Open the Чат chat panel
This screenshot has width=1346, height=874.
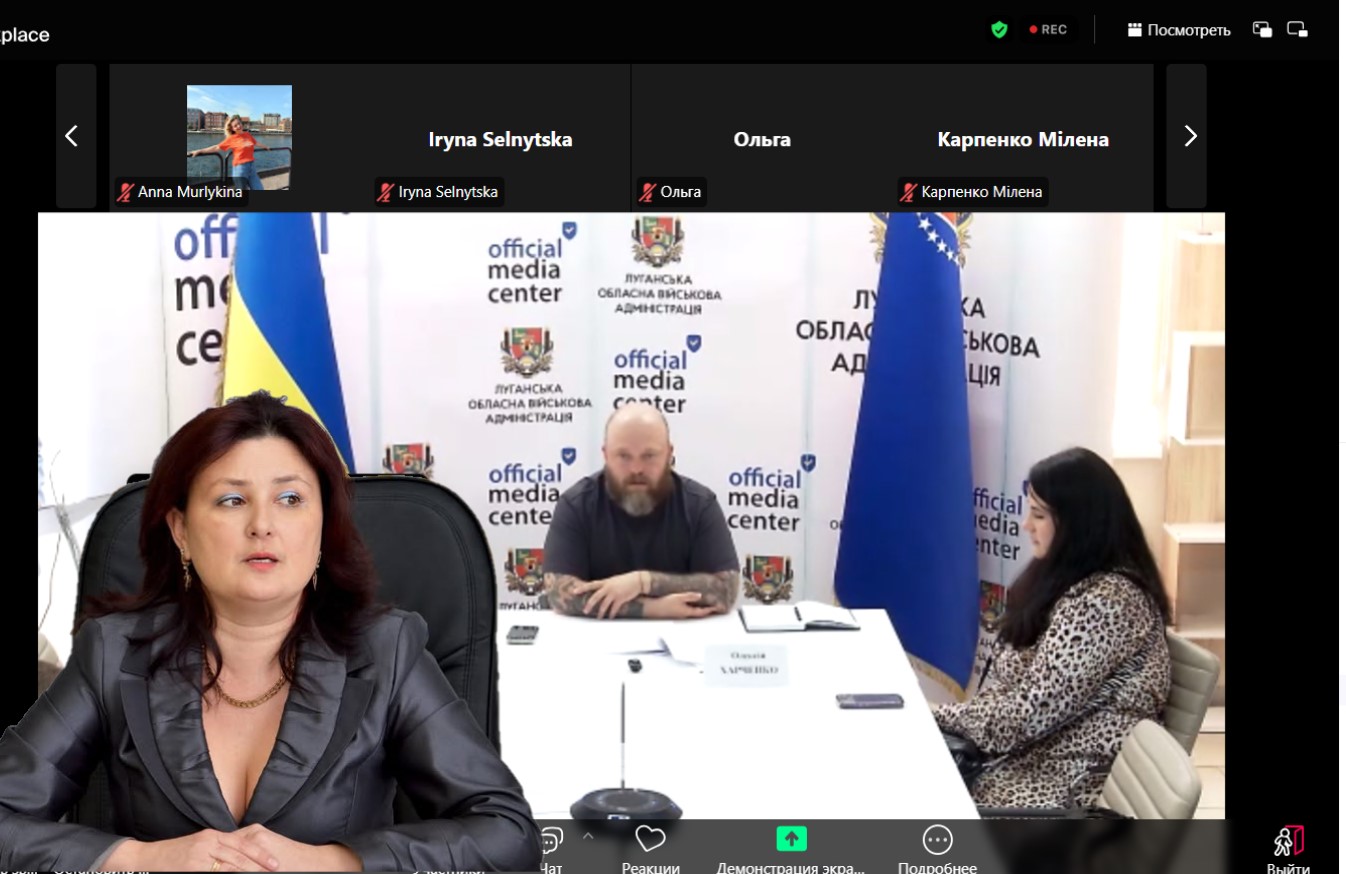point(550,848)
